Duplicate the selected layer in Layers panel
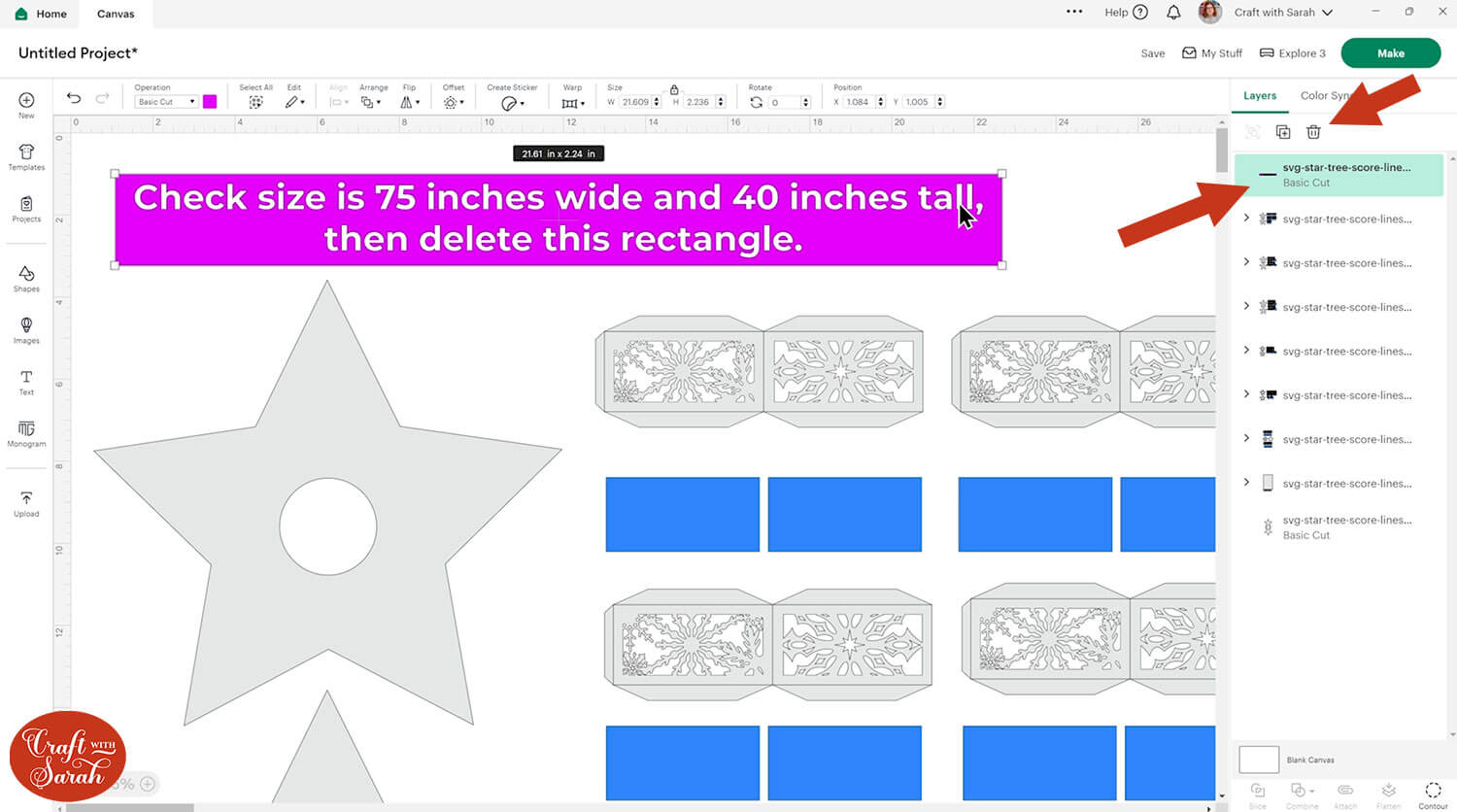The width and height of the screenshot is (1457, 812). click(x=1283, y=132)
